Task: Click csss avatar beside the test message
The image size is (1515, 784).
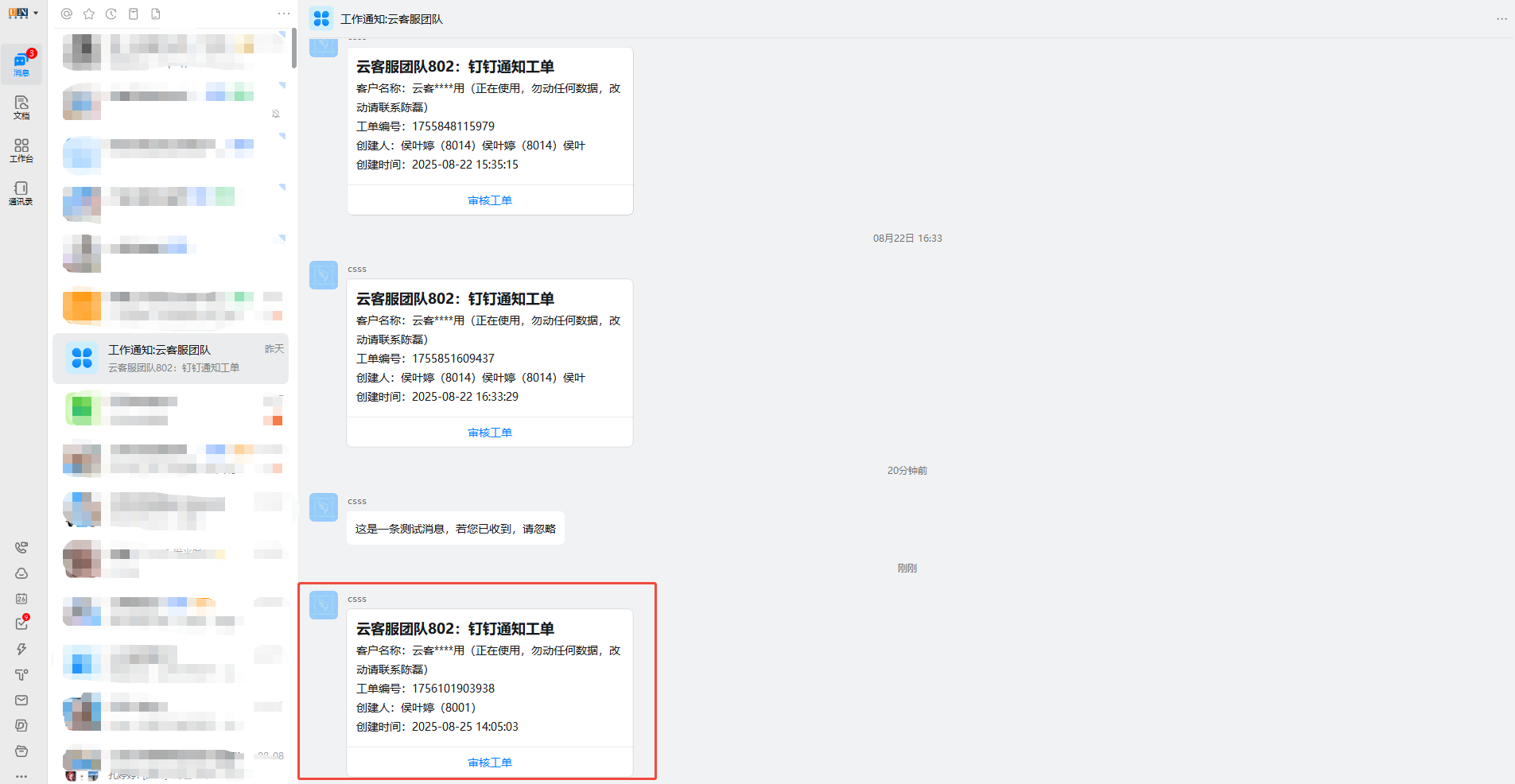Action: click(324, 507)
